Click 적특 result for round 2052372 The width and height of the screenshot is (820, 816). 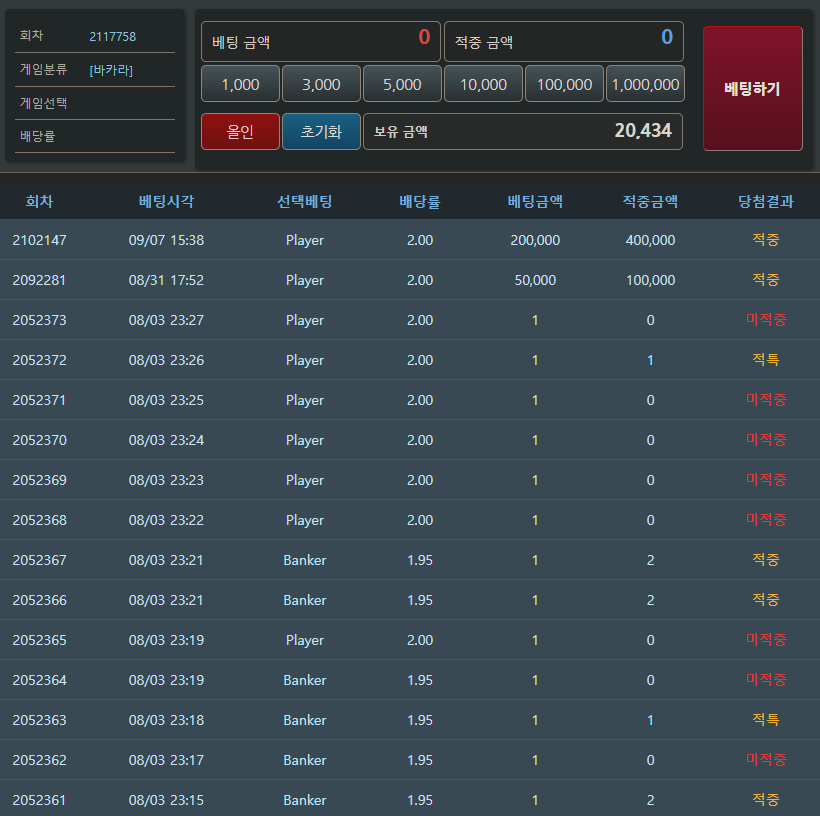coord(766,359)
